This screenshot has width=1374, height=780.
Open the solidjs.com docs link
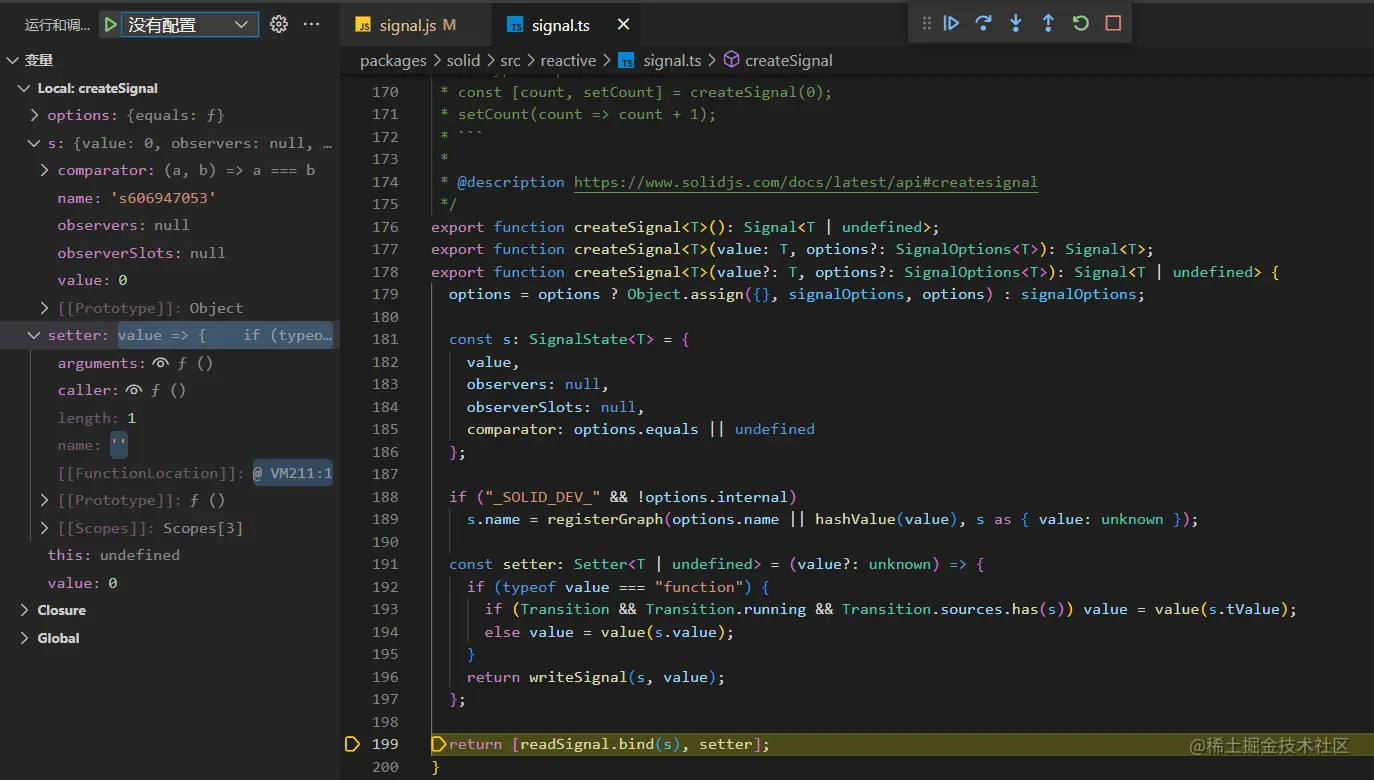click(805, 182)
